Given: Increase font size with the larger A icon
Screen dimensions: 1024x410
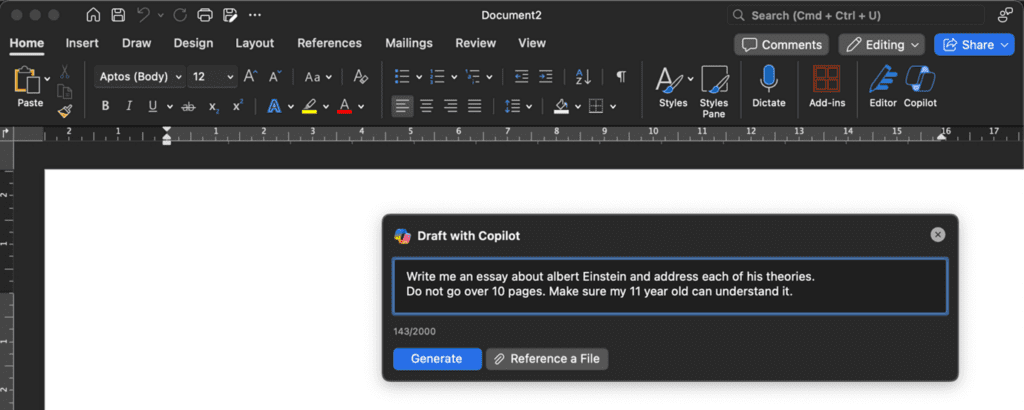Looking at the screenshot, I should click(x=251, y=77).
